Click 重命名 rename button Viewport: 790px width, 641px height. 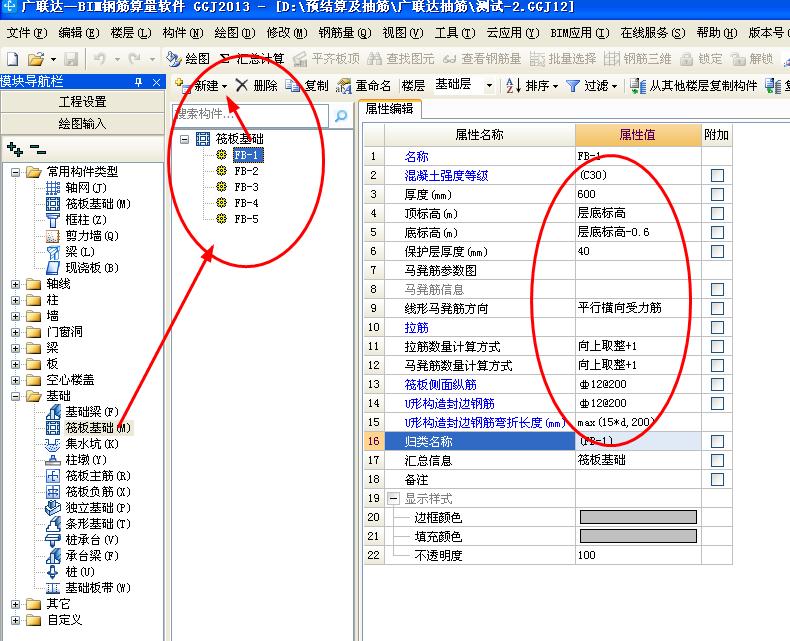pyautogui.click(x=364, y=86)
